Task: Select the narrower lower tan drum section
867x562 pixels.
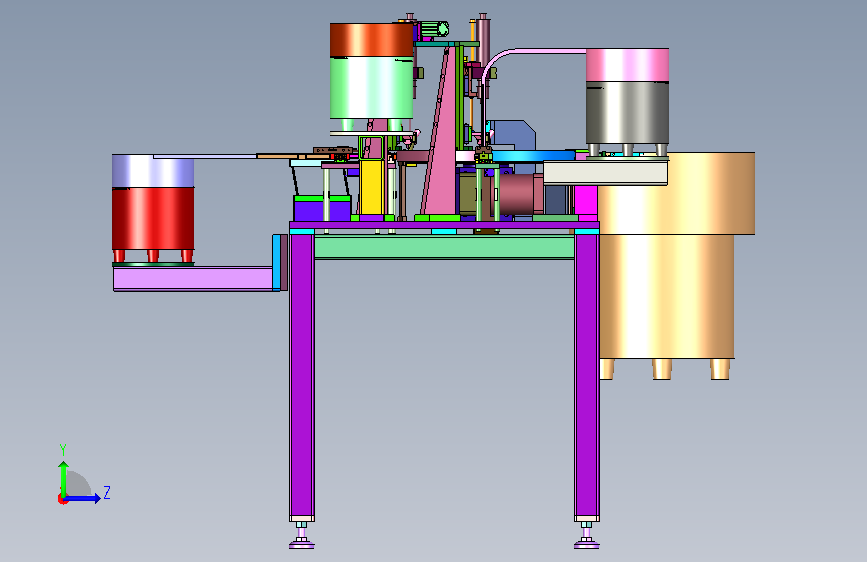Action: pos(667,296)
